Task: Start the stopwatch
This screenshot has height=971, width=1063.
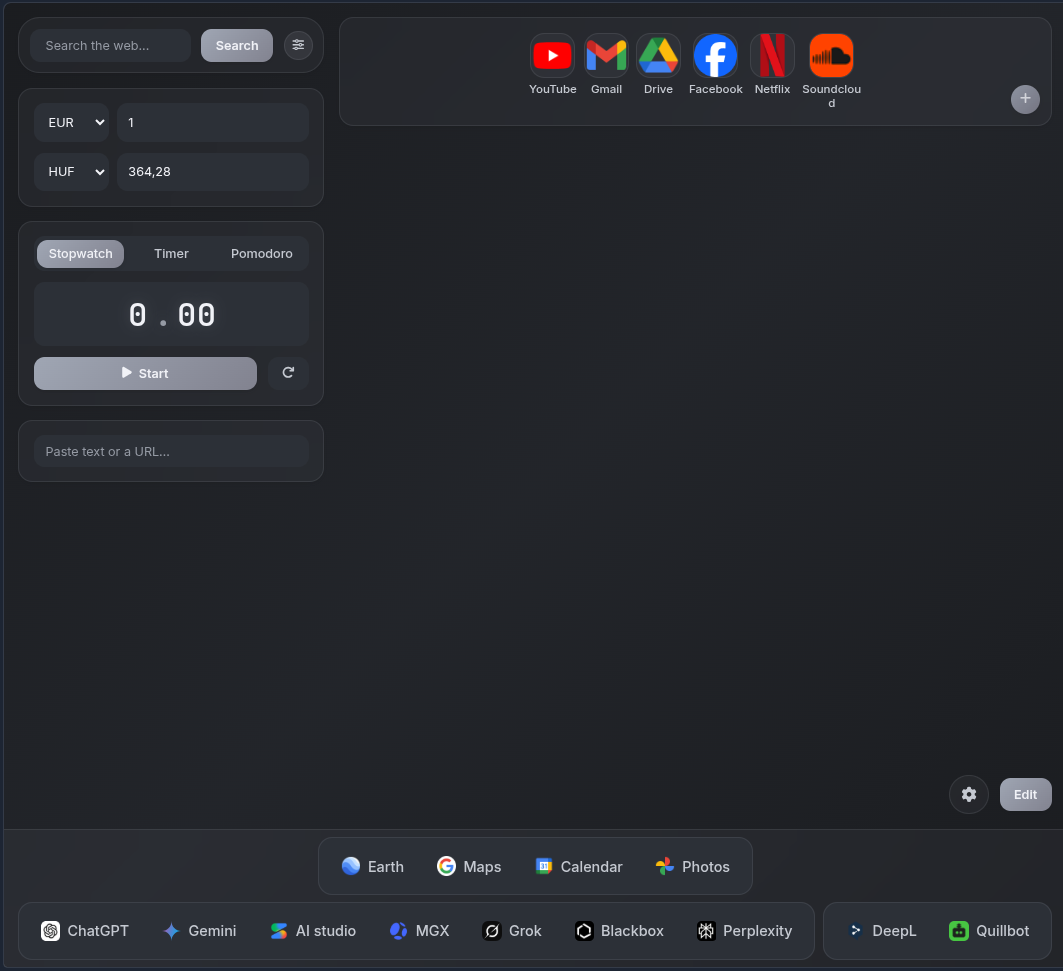Action: tap(145, 373)
